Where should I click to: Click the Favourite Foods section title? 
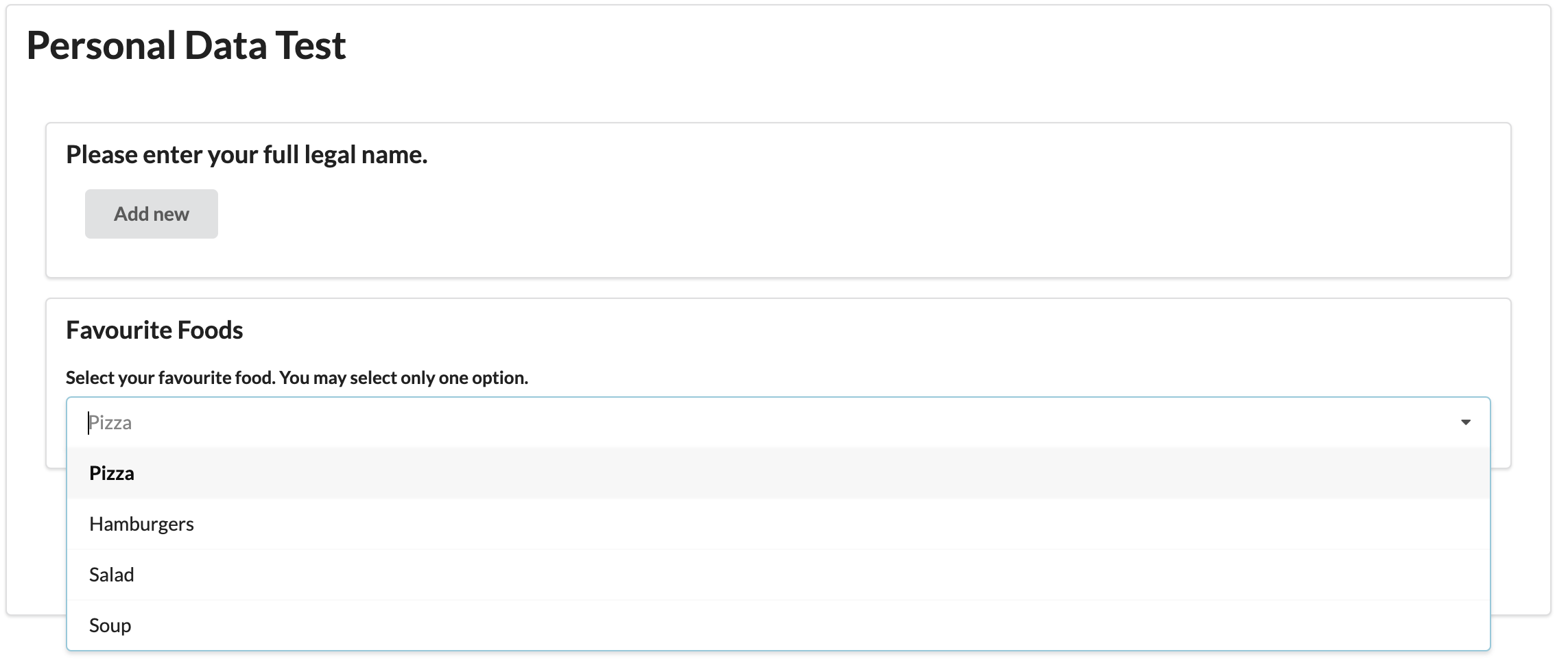tap(154, 330)
